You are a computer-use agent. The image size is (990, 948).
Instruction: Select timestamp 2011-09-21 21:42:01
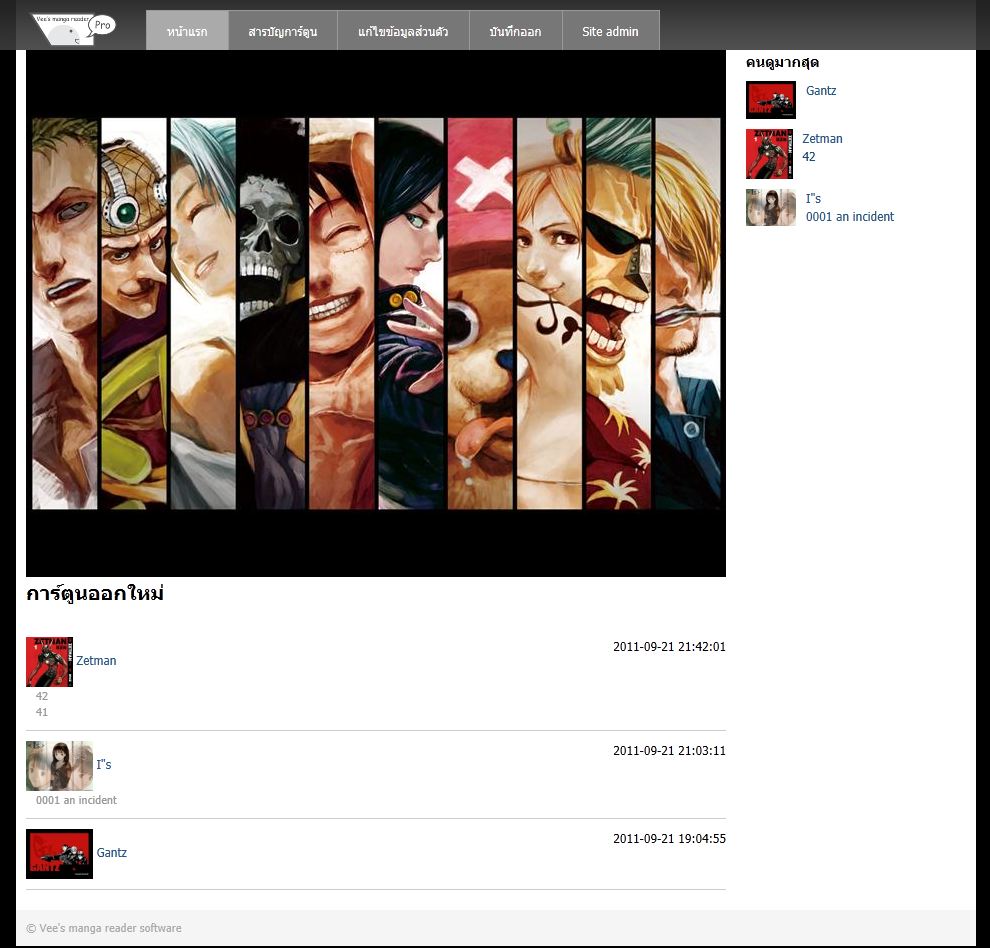click(x=669, y=647)
